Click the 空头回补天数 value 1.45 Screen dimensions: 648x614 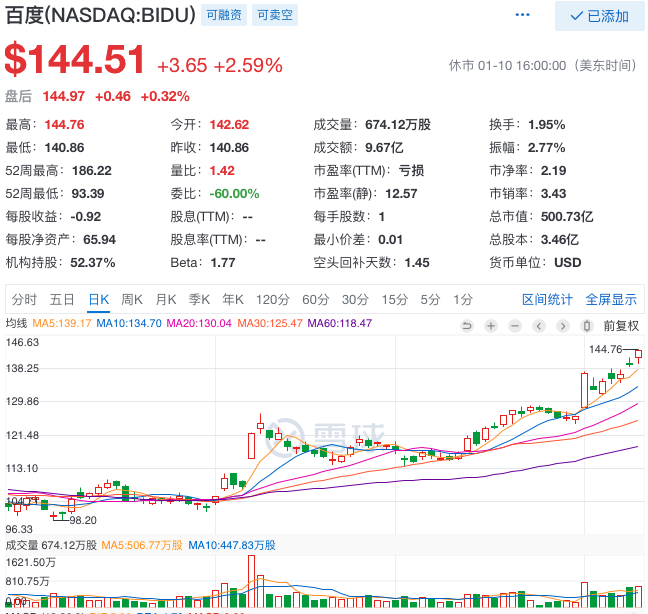coord(417,262)
